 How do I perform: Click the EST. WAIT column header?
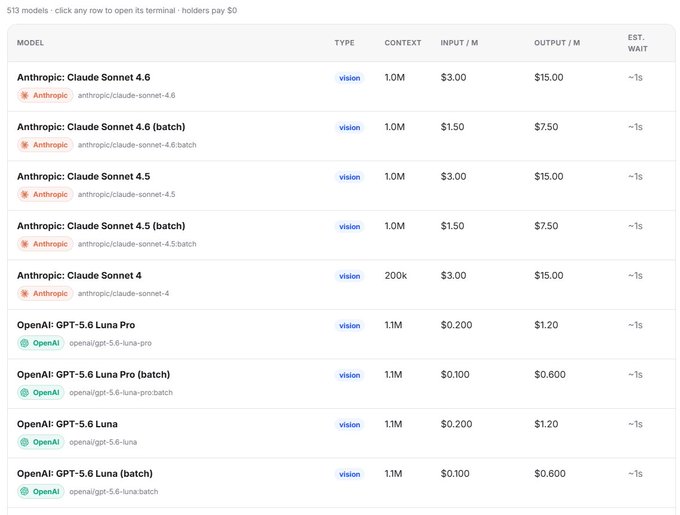(x=638, y=43)
